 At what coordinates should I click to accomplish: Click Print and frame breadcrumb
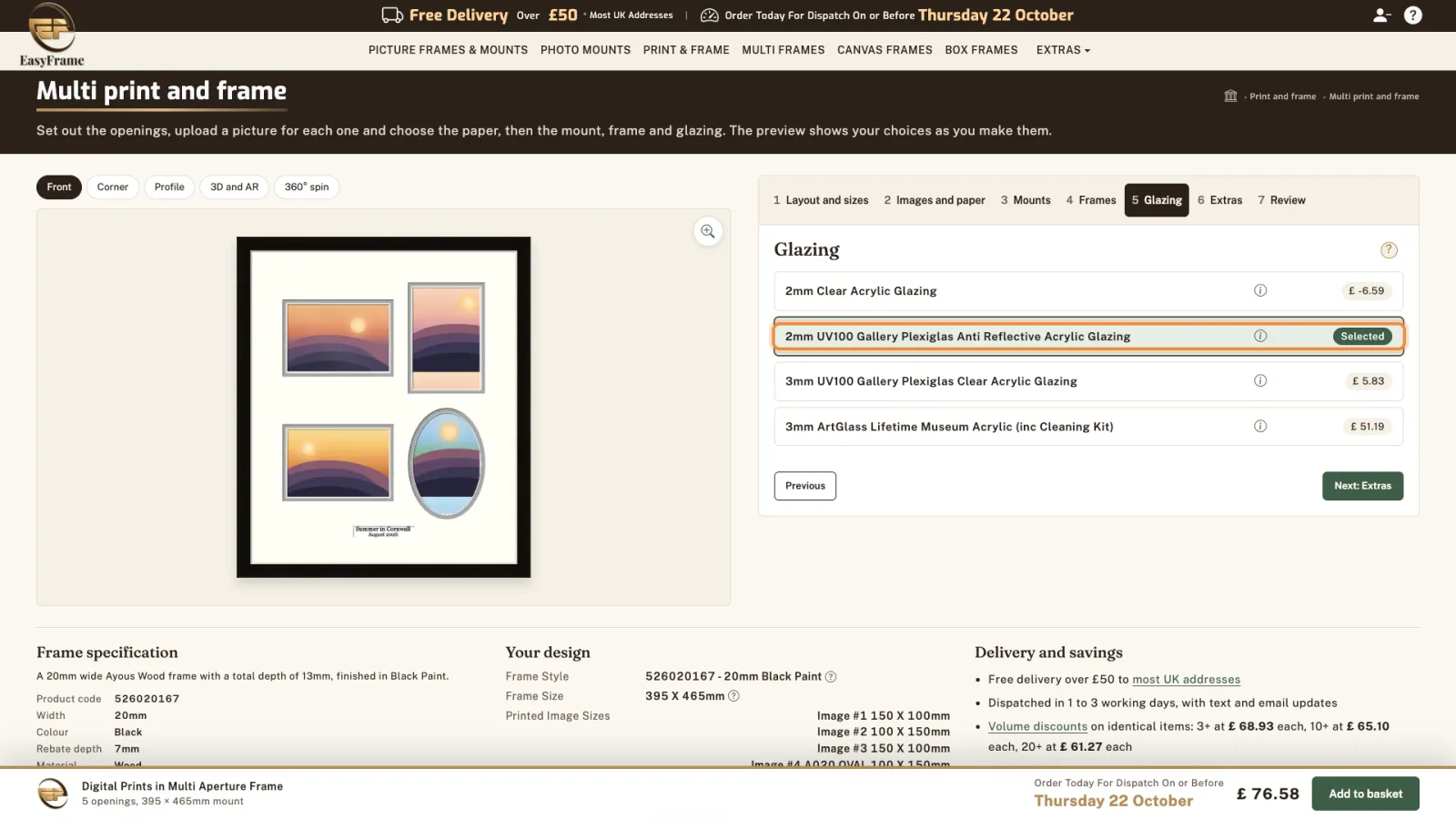click(1282, 96)
